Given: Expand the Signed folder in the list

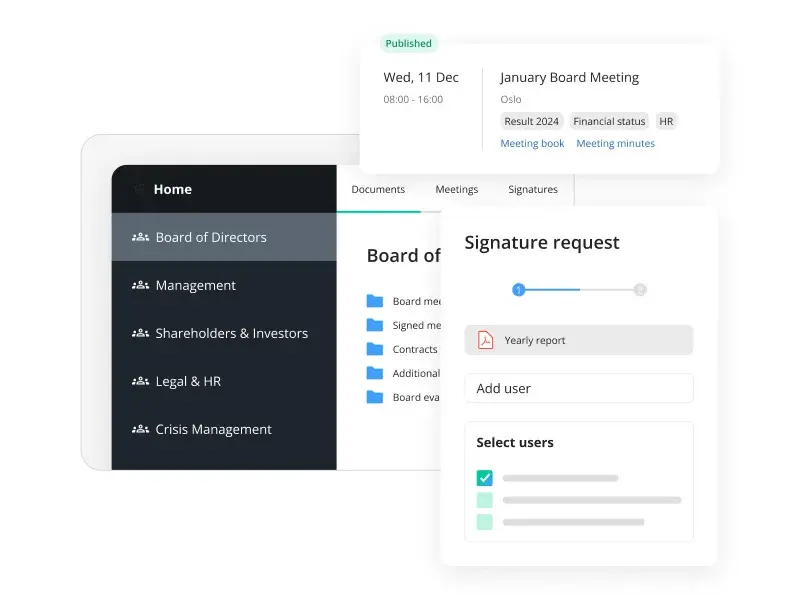Looking at the screenshot, I should pos(375,325).
